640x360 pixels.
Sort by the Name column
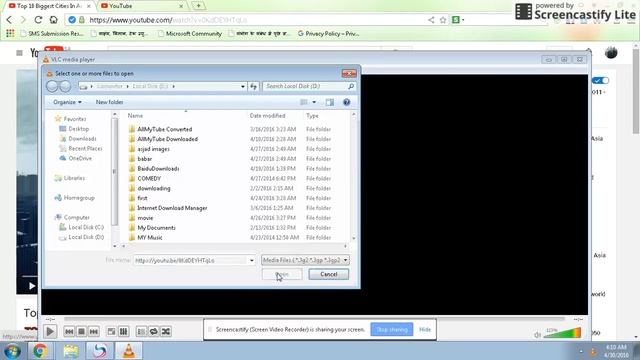[135, 116]
